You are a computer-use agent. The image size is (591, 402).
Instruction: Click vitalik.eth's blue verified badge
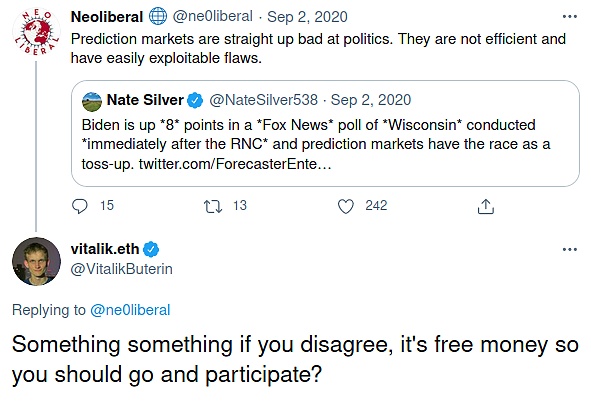tap(151, 249)
